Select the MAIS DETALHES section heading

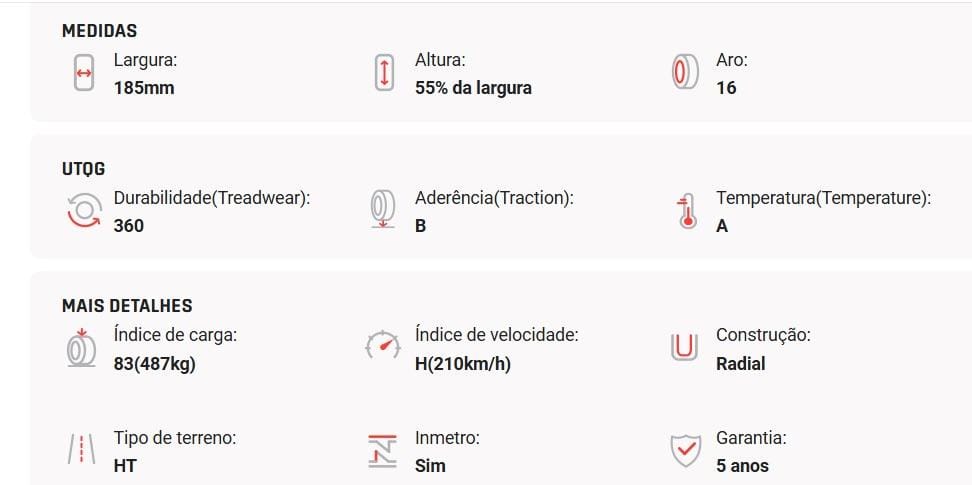[x=127, y=306]
